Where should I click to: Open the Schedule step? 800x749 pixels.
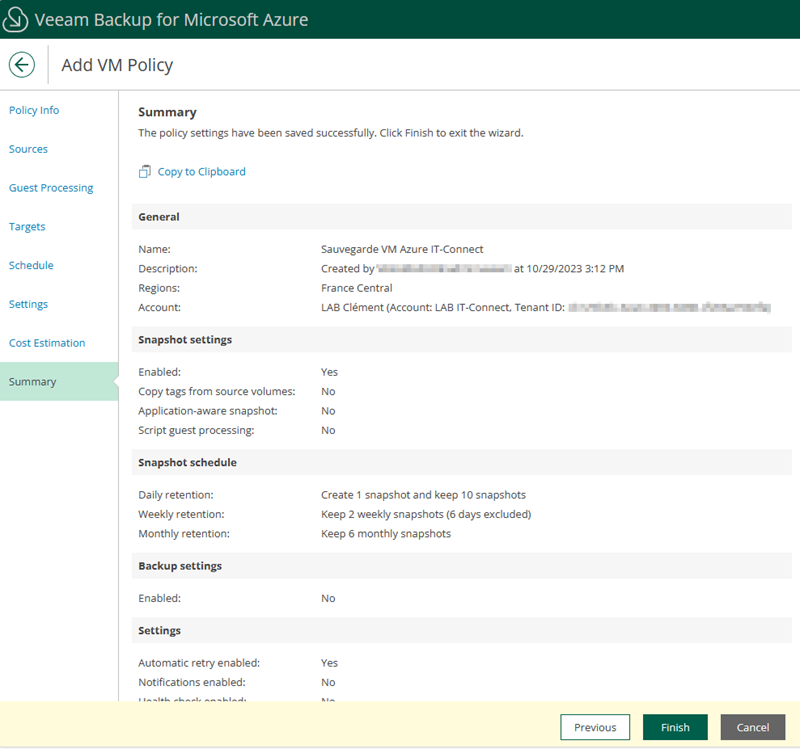point(31,266)
